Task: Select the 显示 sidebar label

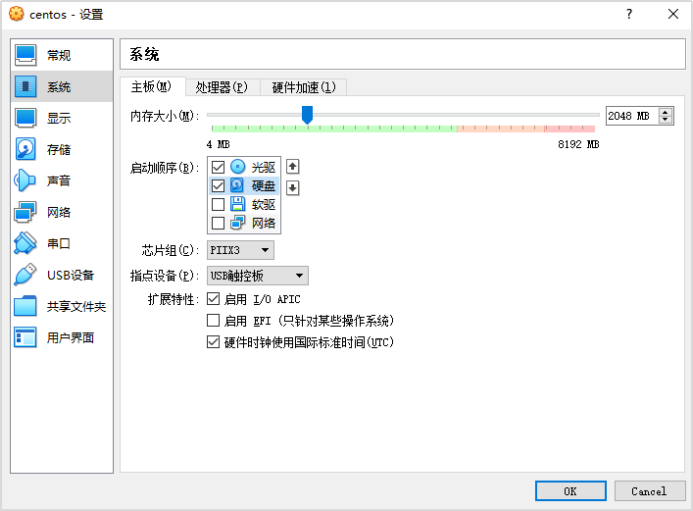Action: (x=59, y=118)
